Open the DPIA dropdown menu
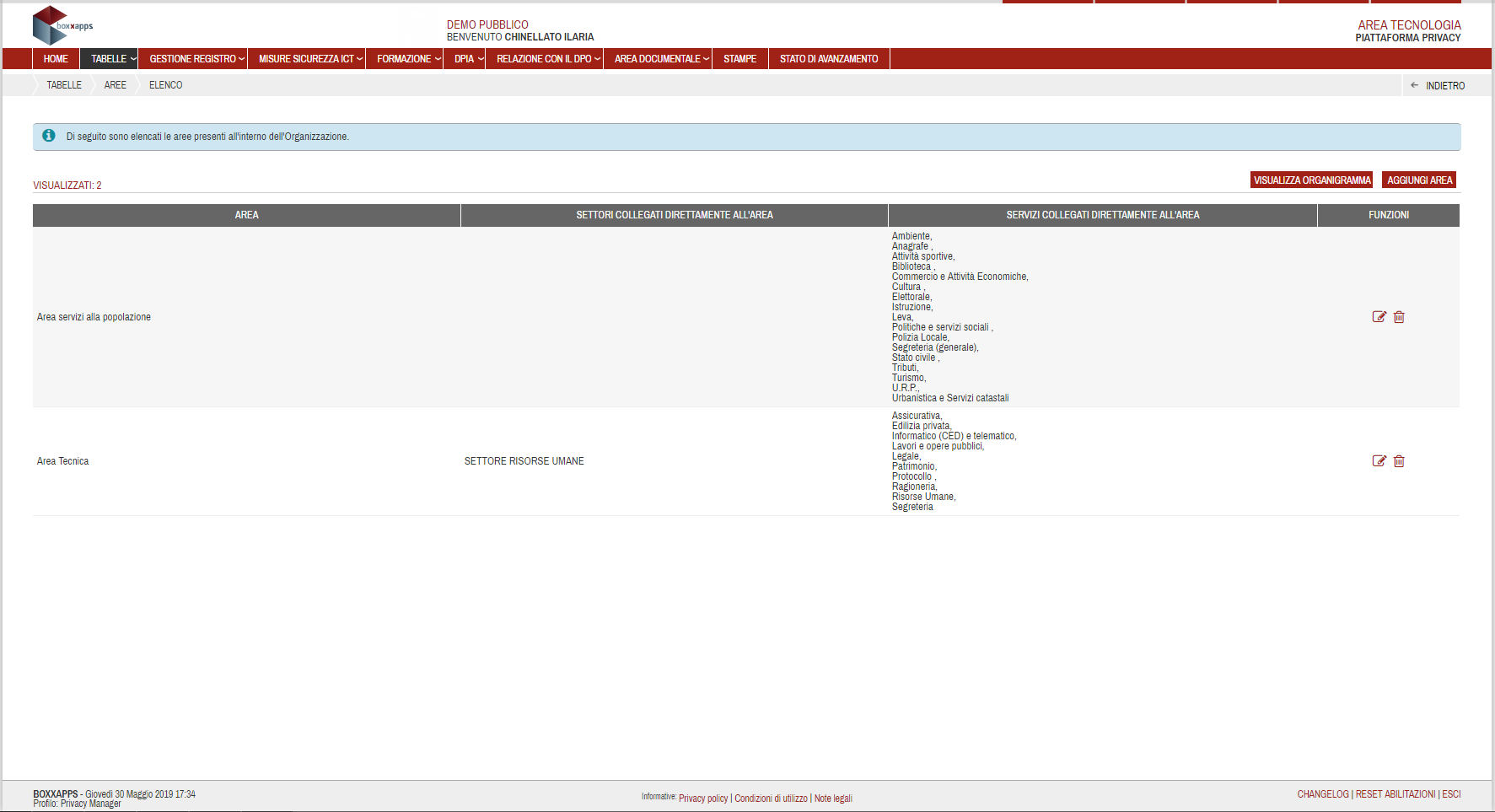1495x812 pixels. click(x=465, y=59)
